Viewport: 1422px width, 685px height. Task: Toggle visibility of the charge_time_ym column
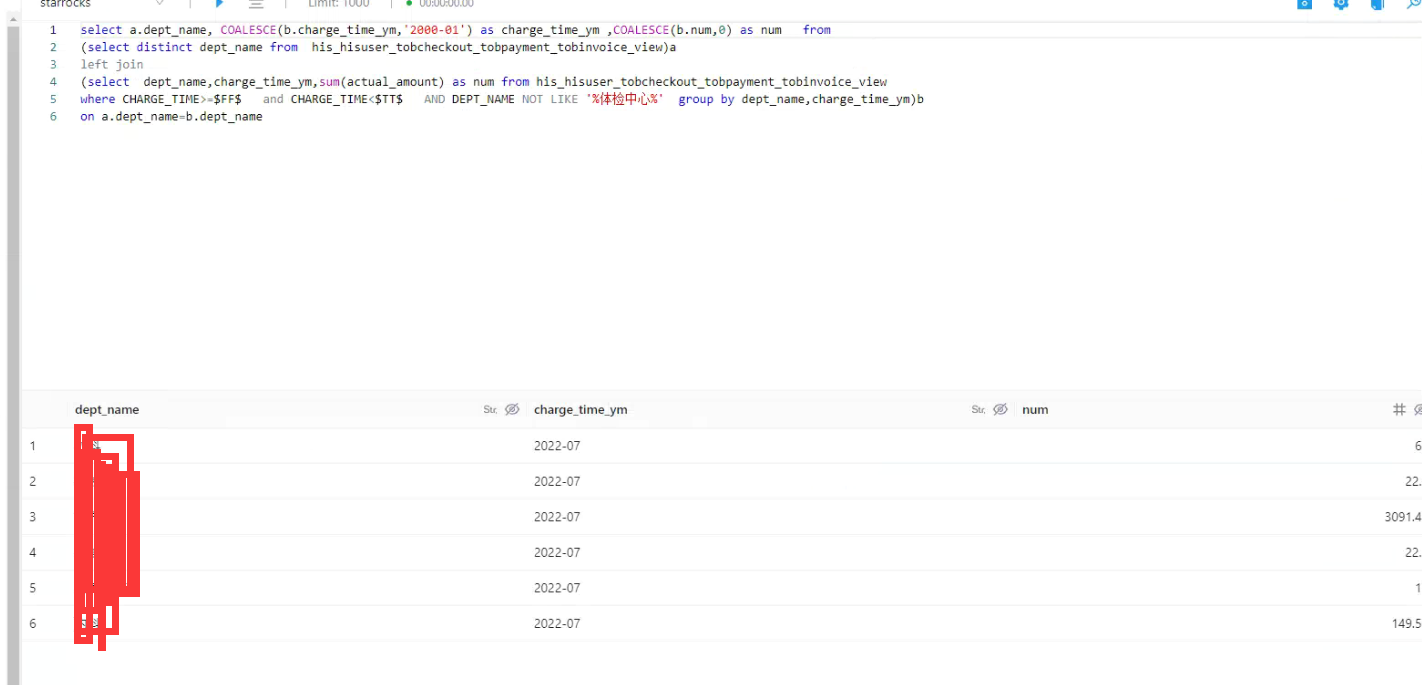[x=1001, y=409]
